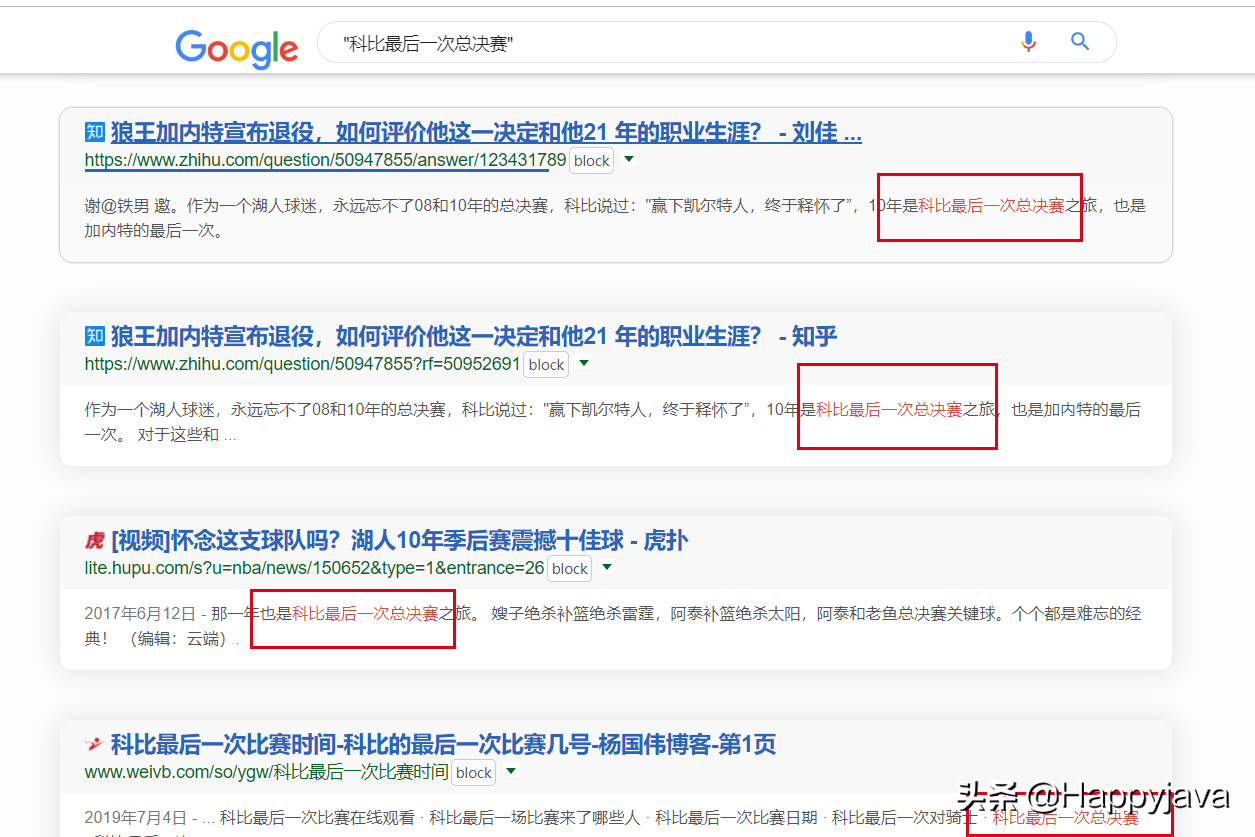
Task: Click snippet date 2019年7月4日
Action: point(135,817)
